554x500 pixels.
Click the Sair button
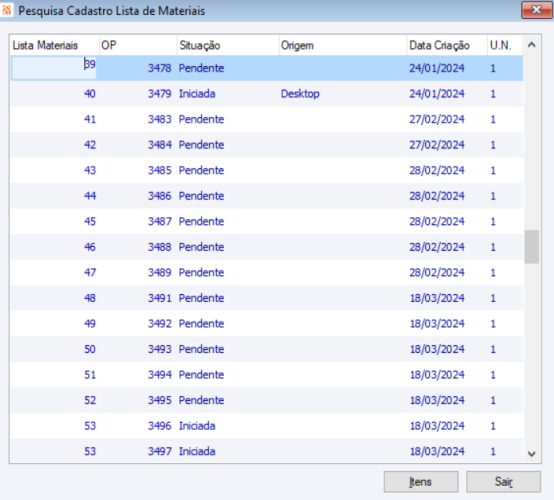coord(503,482)
